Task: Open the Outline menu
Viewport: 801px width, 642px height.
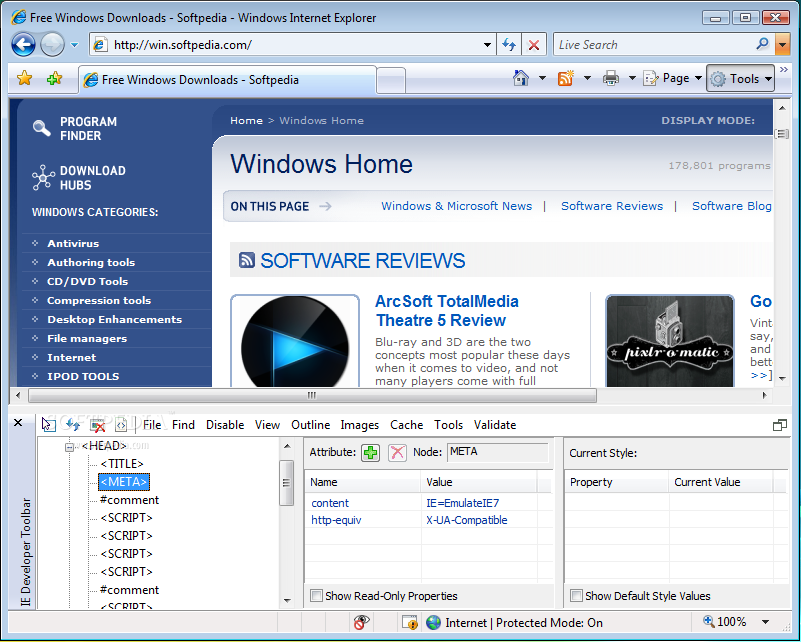Action: 311,425
